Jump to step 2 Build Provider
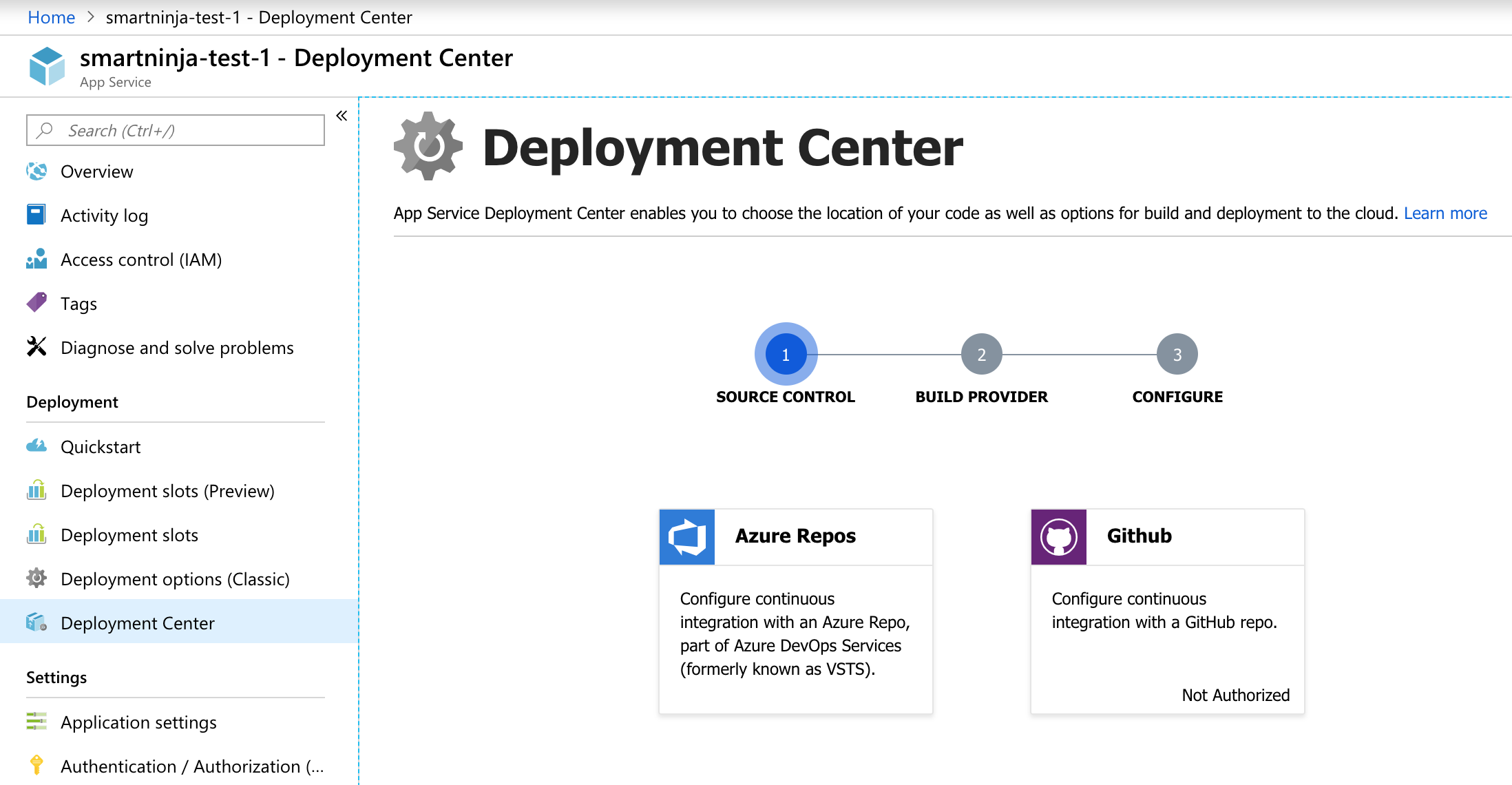 [981, 354]
